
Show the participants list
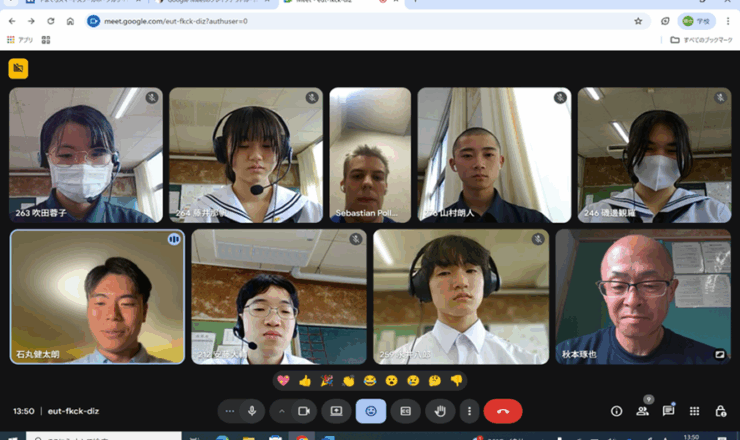(x=642, y=411)
